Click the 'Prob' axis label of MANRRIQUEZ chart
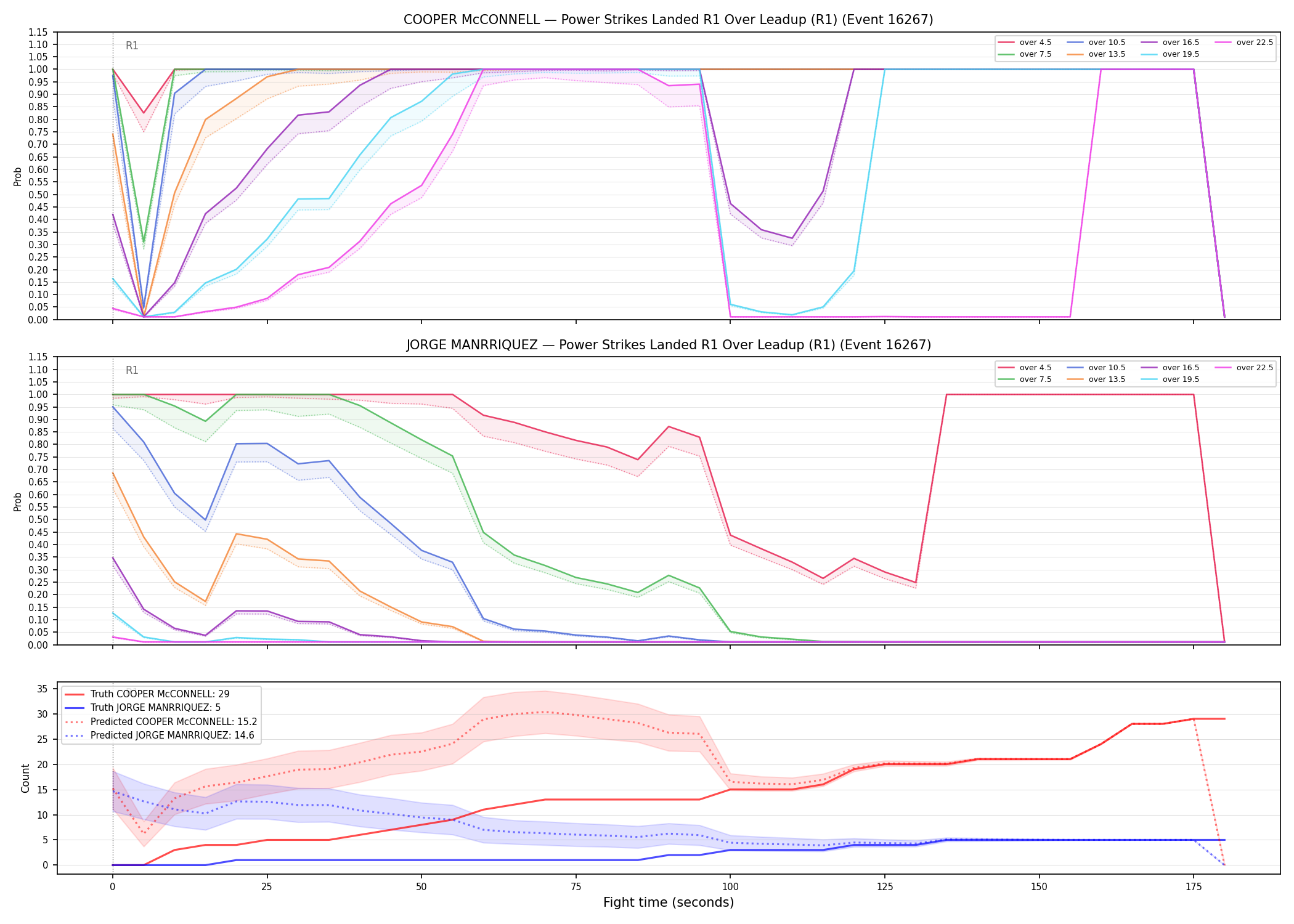 click(18, 501)
